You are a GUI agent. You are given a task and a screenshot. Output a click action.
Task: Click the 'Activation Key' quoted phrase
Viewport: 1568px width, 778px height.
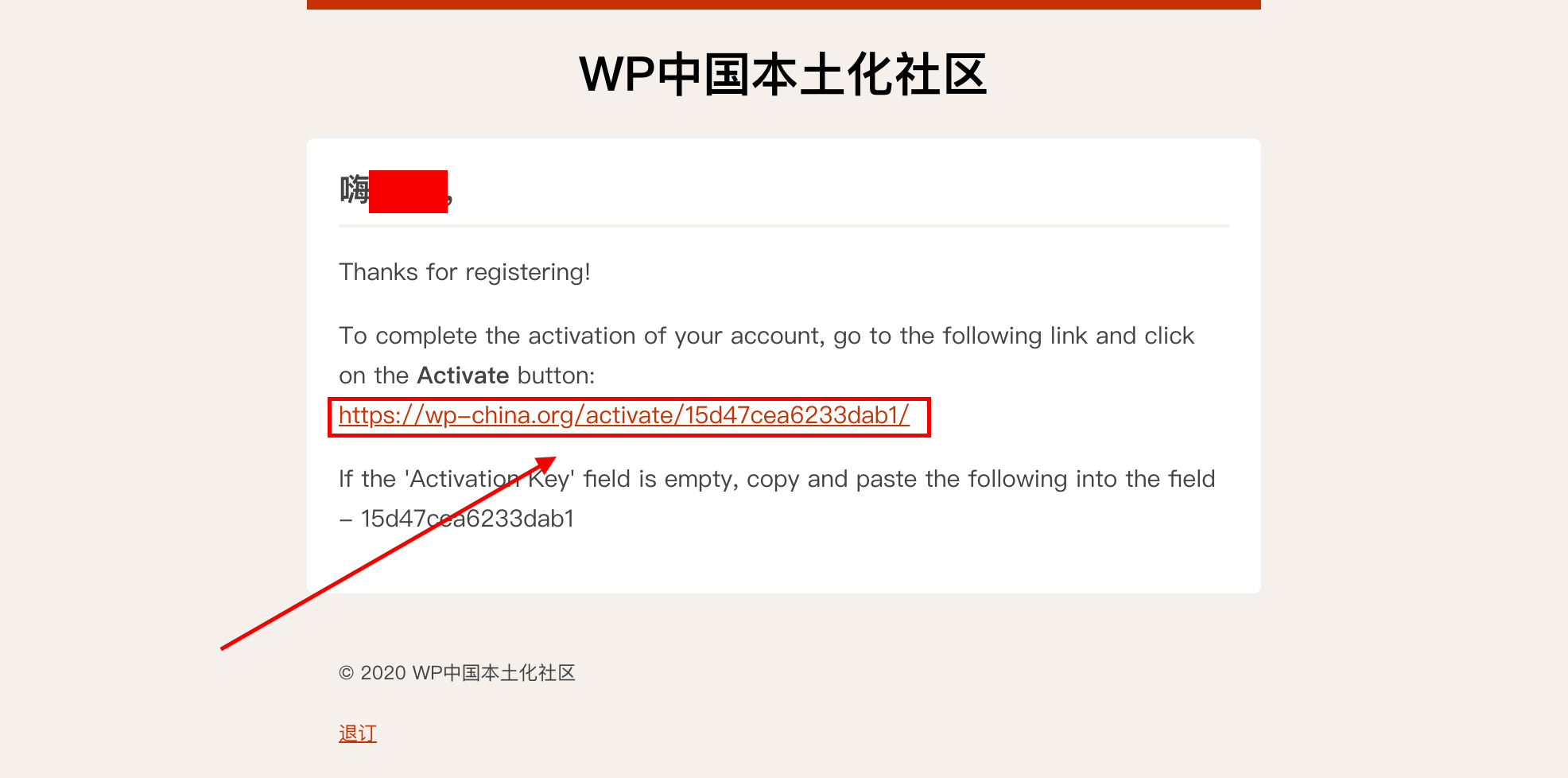(x=490, y=479)
